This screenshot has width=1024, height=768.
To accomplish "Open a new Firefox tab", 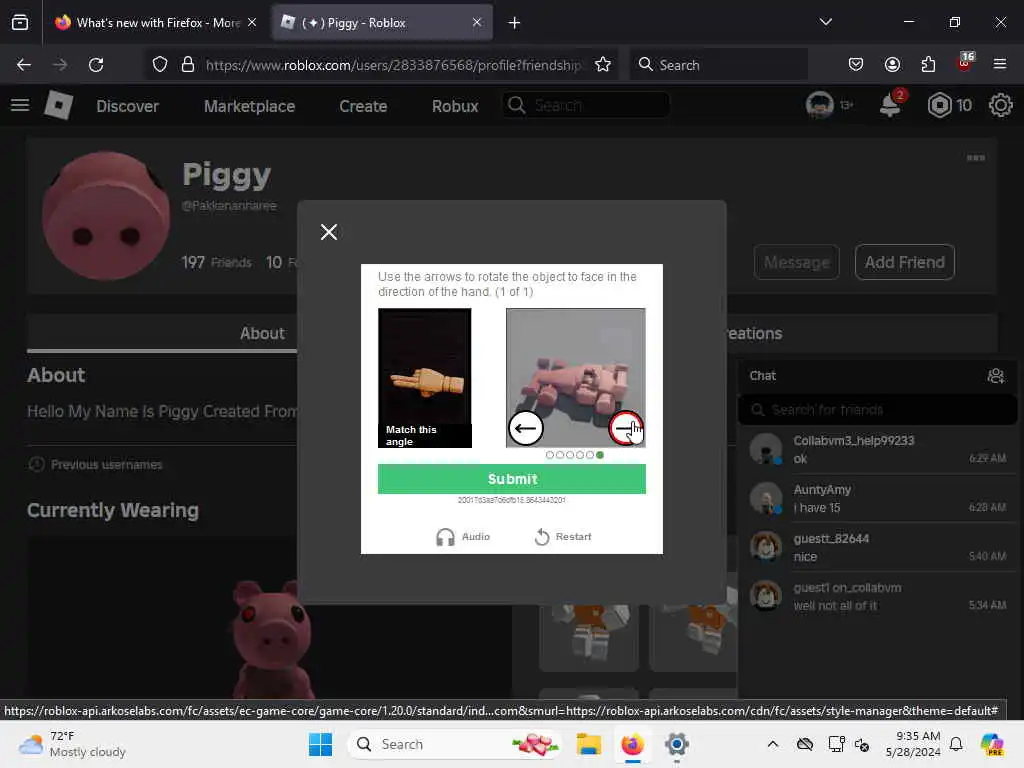I will click(515, 23).
